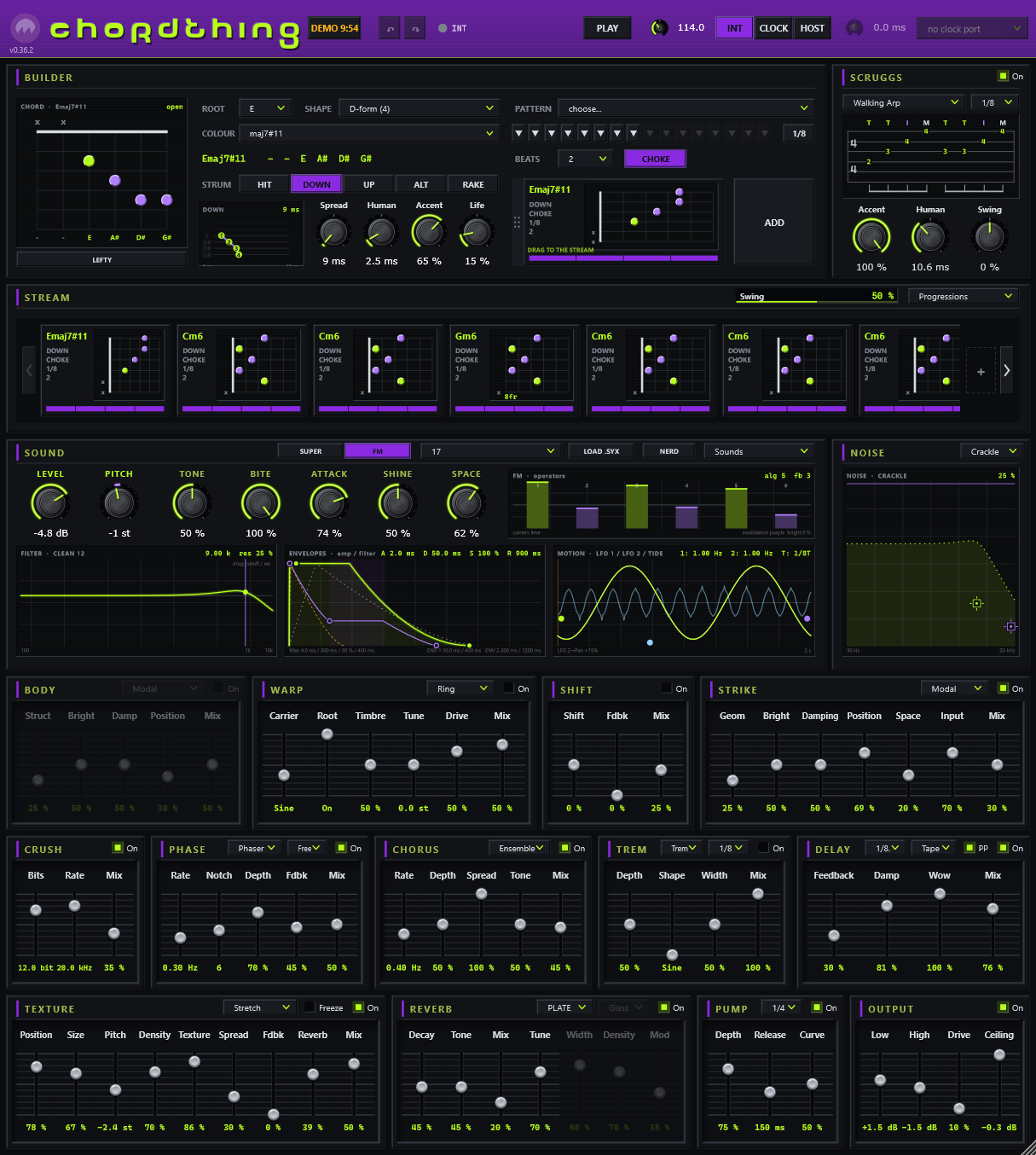Click the tempo knob next to 114.0
The width and height of the screenshot is (1036, 1155).
click(659, 28)
